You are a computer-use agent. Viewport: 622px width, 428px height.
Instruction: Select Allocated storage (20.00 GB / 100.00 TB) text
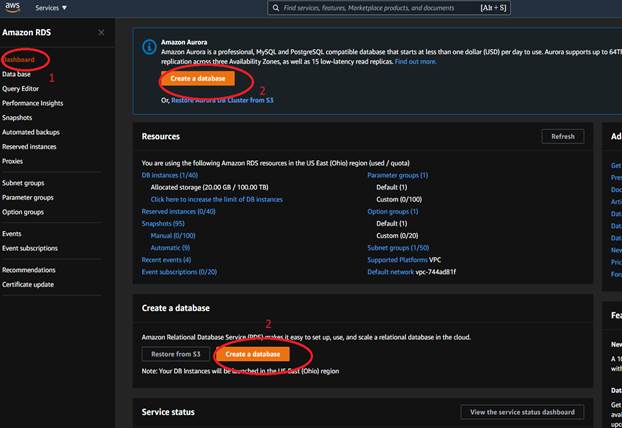point(209,187)
